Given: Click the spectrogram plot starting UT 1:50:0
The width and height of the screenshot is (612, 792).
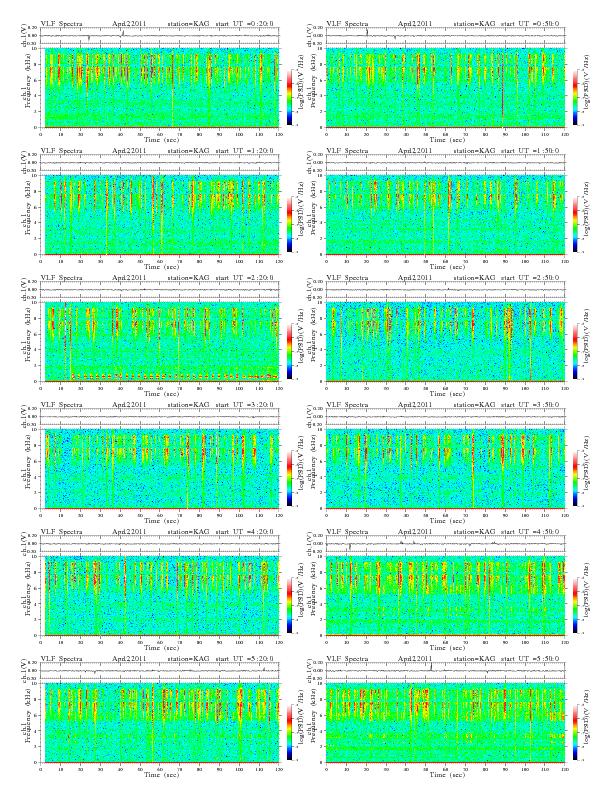Looking at the screenshot, I should point(445,215).
